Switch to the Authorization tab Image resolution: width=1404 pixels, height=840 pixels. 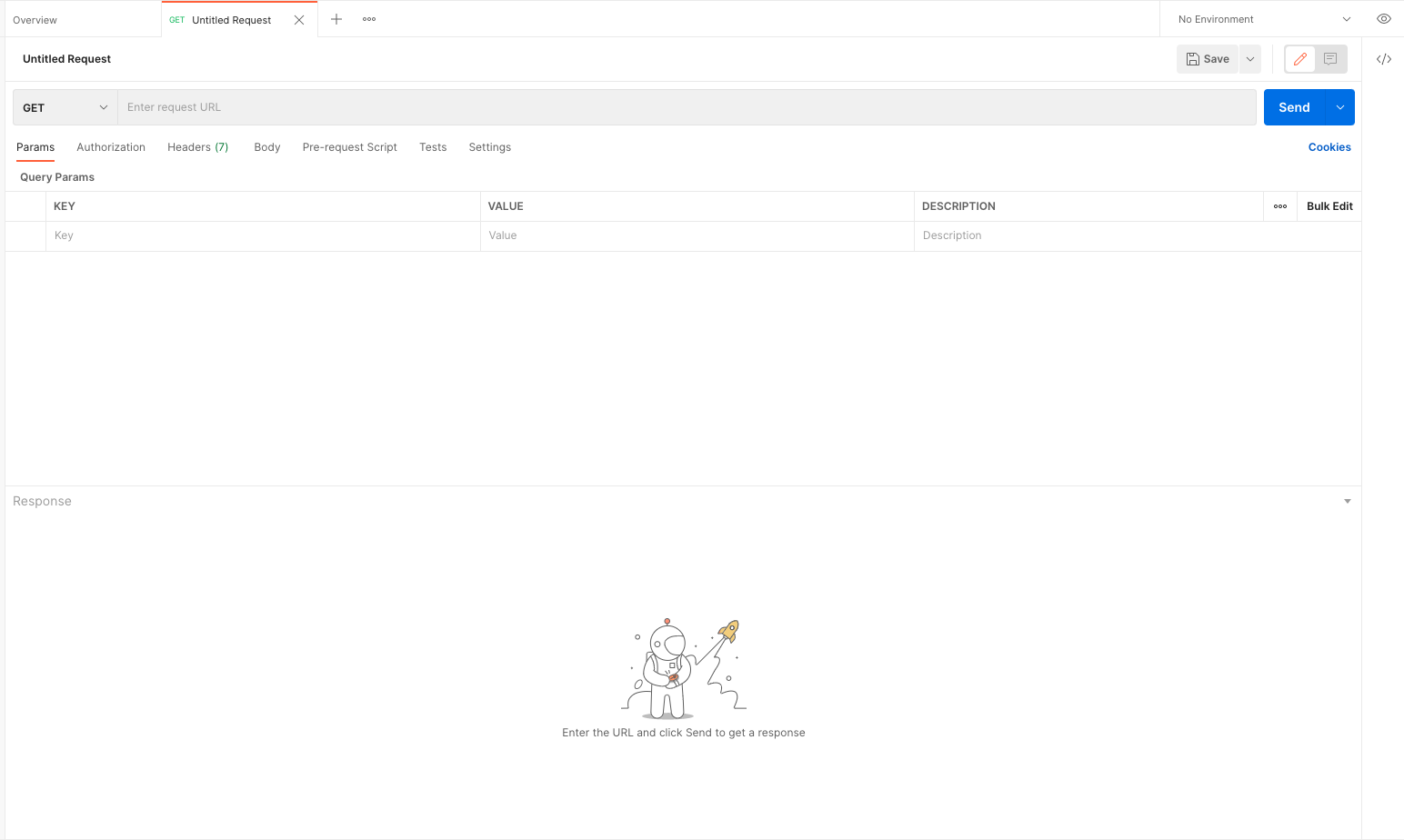(x=111, y=147)
